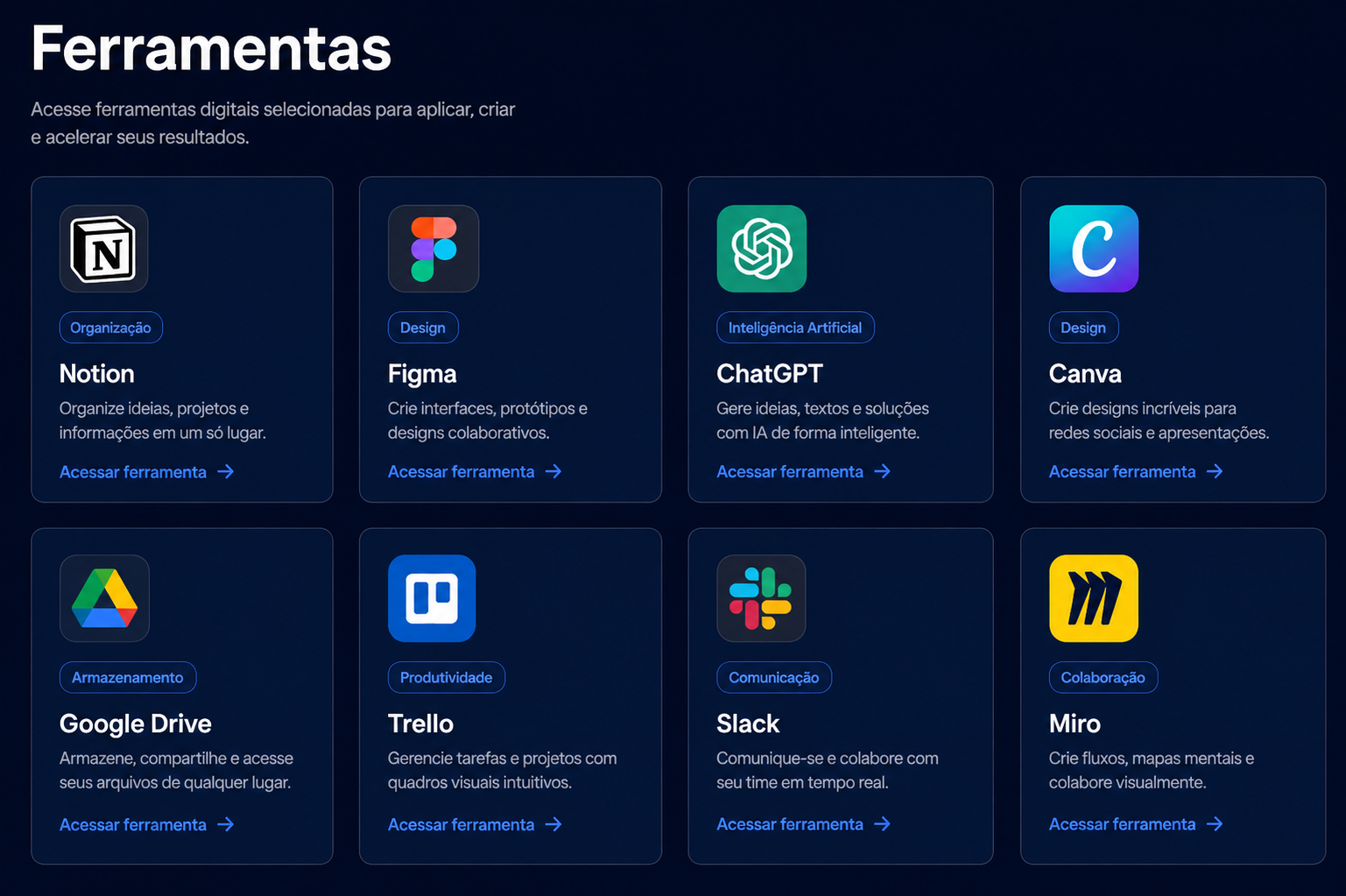Viewport: 1346px width, 896px height.
Task: Click the Figma logo icon
Action: pos(433,249)
